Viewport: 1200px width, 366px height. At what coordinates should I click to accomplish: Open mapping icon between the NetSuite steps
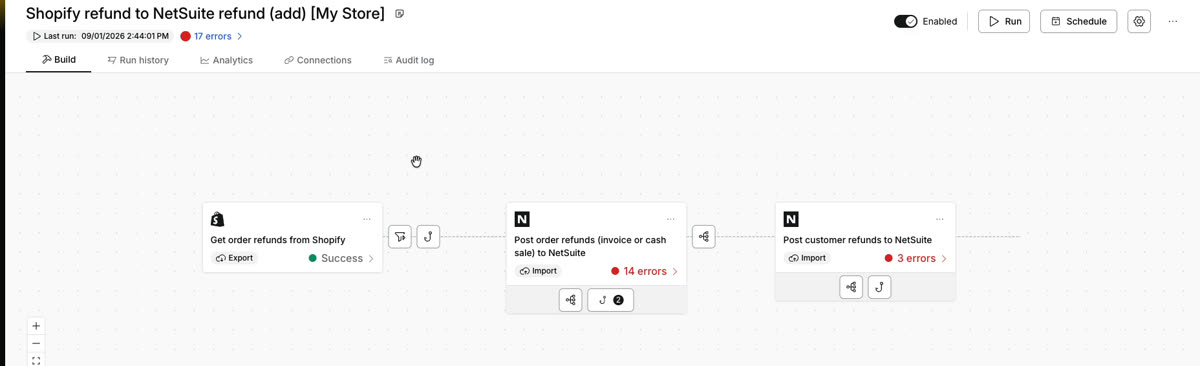[704, 237]
